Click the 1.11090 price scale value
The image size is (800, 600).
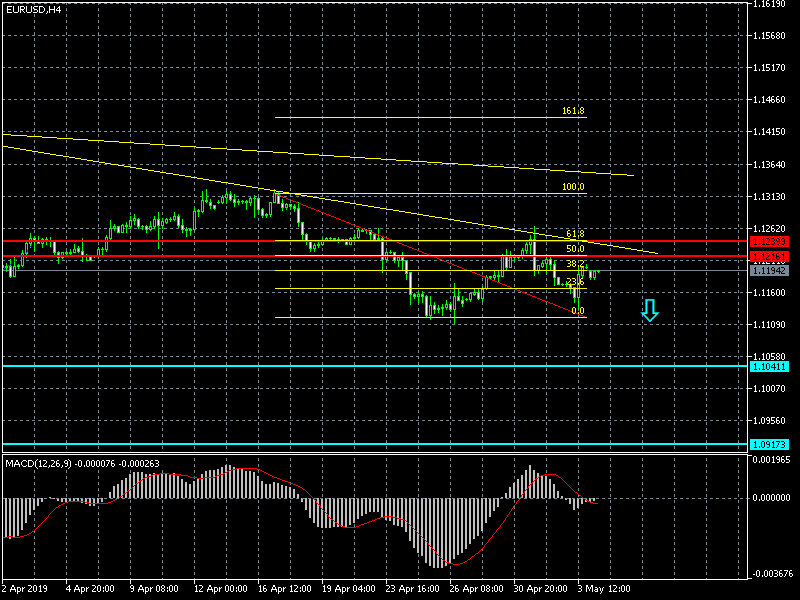(769, 324)
